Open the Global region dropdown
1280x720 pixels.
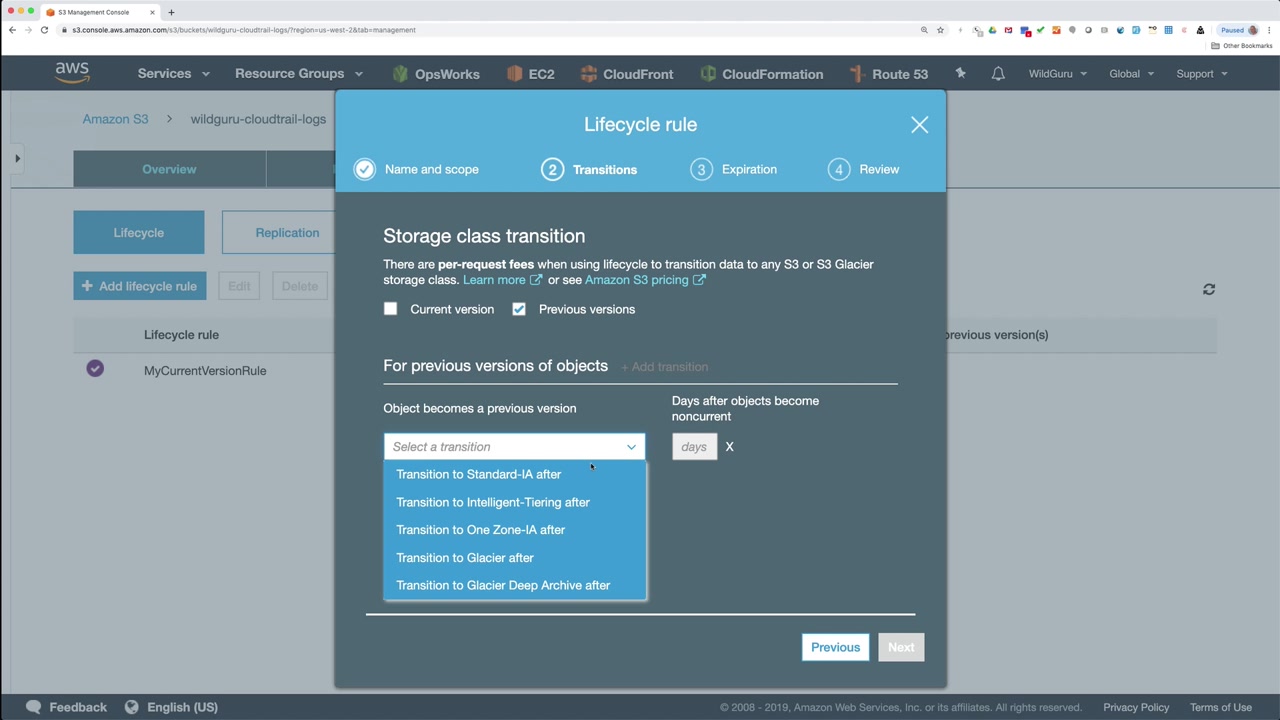pyautogui.click(x=1132, y=74)
